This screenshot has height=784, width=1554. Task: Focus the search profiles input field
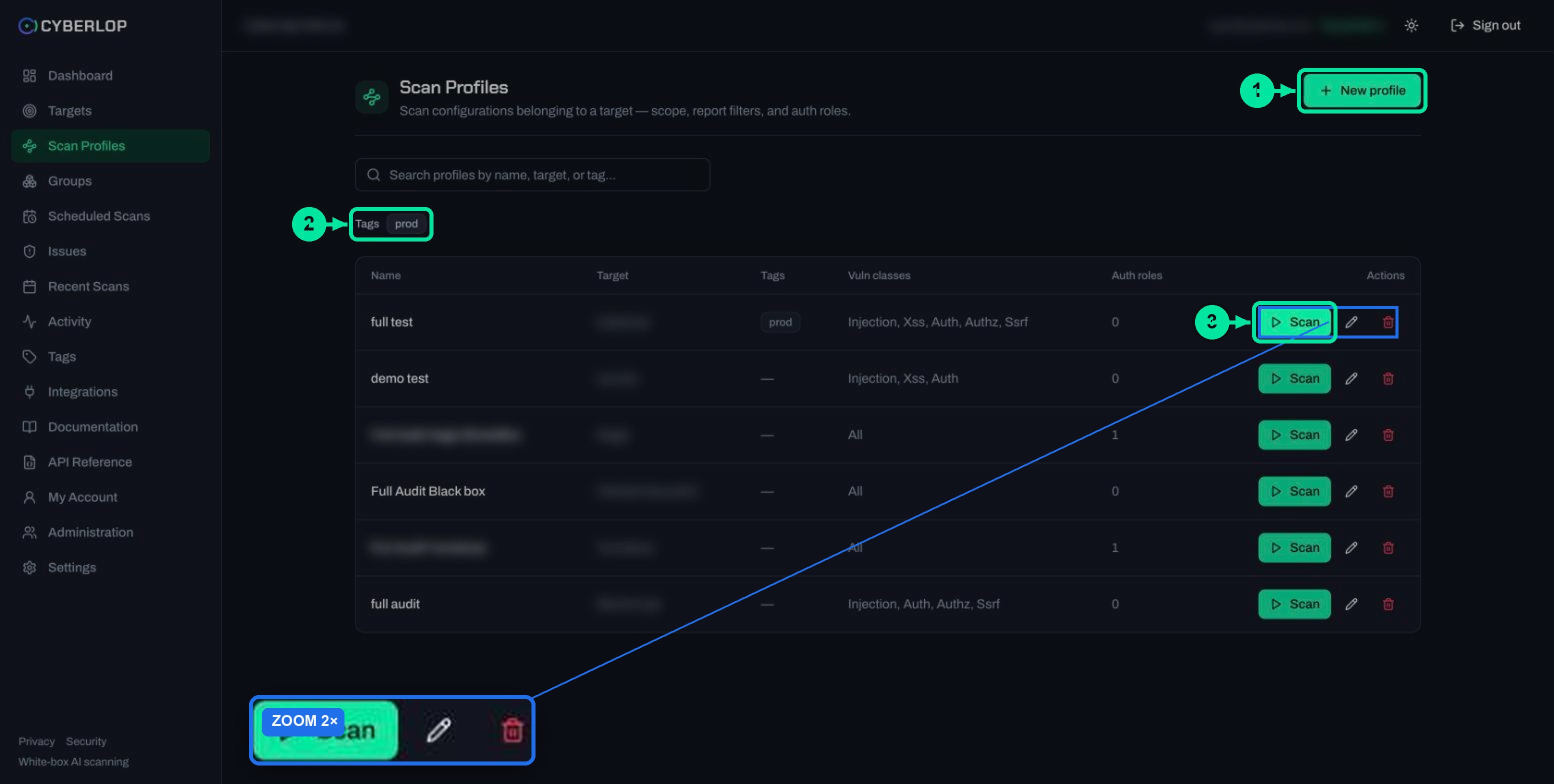tap(532, 175)
